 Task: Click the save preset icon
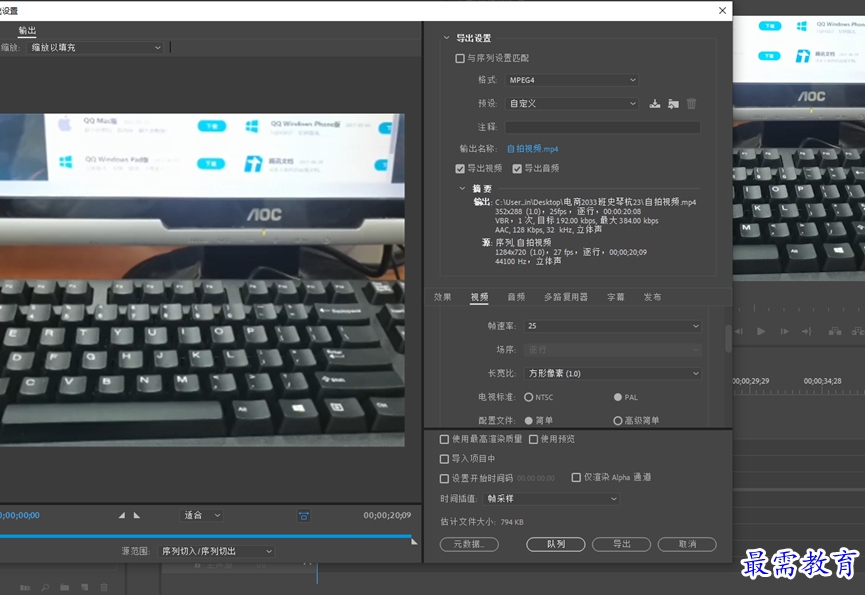click(655, 104)
